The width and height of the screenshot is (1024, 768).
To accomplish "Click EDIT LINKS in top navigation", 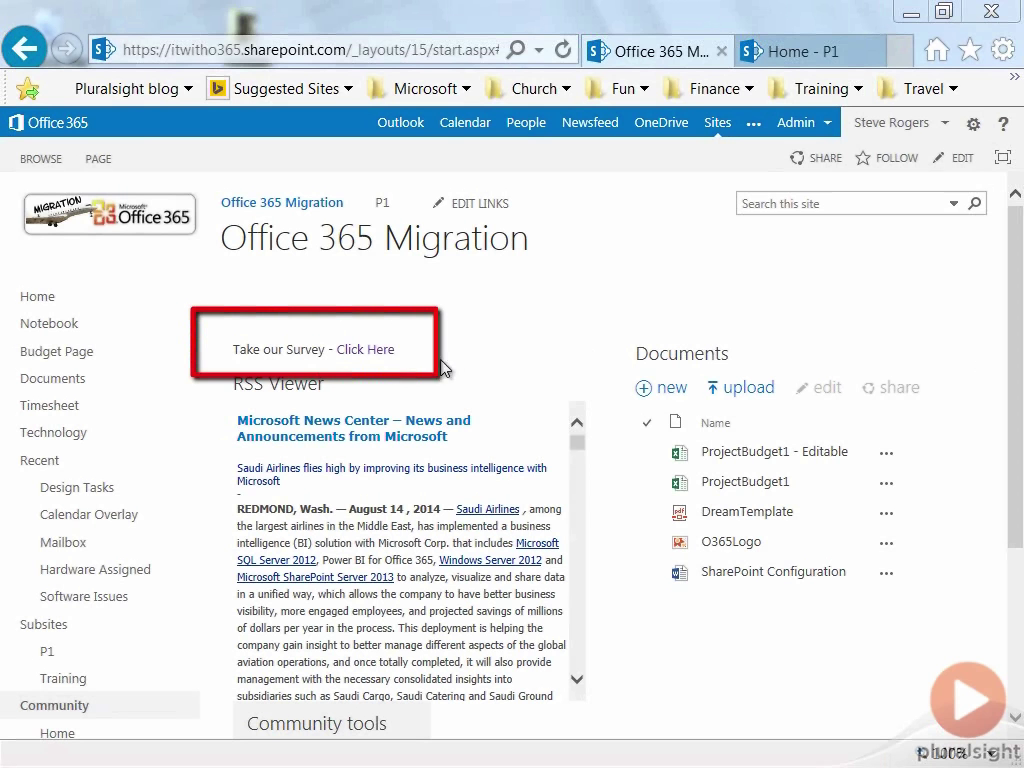I will [x=470, y=204].
